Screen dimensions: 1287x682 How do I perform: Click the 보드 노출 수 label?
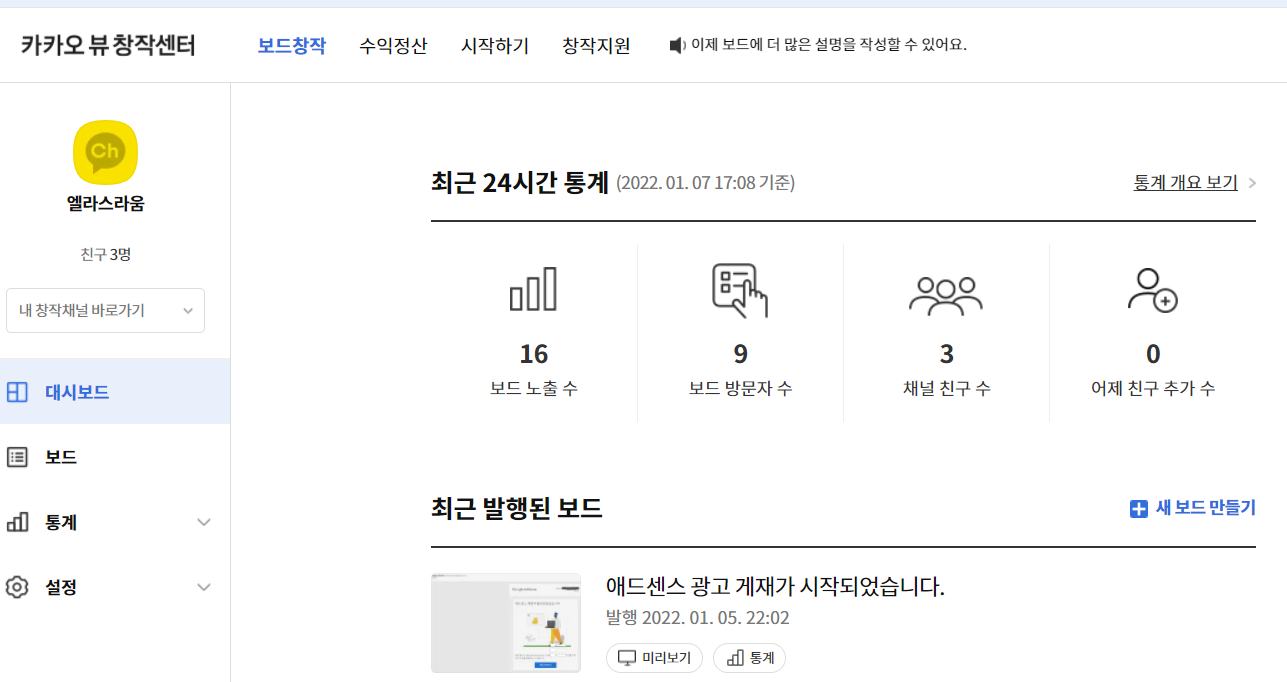(x=534, y=389)
